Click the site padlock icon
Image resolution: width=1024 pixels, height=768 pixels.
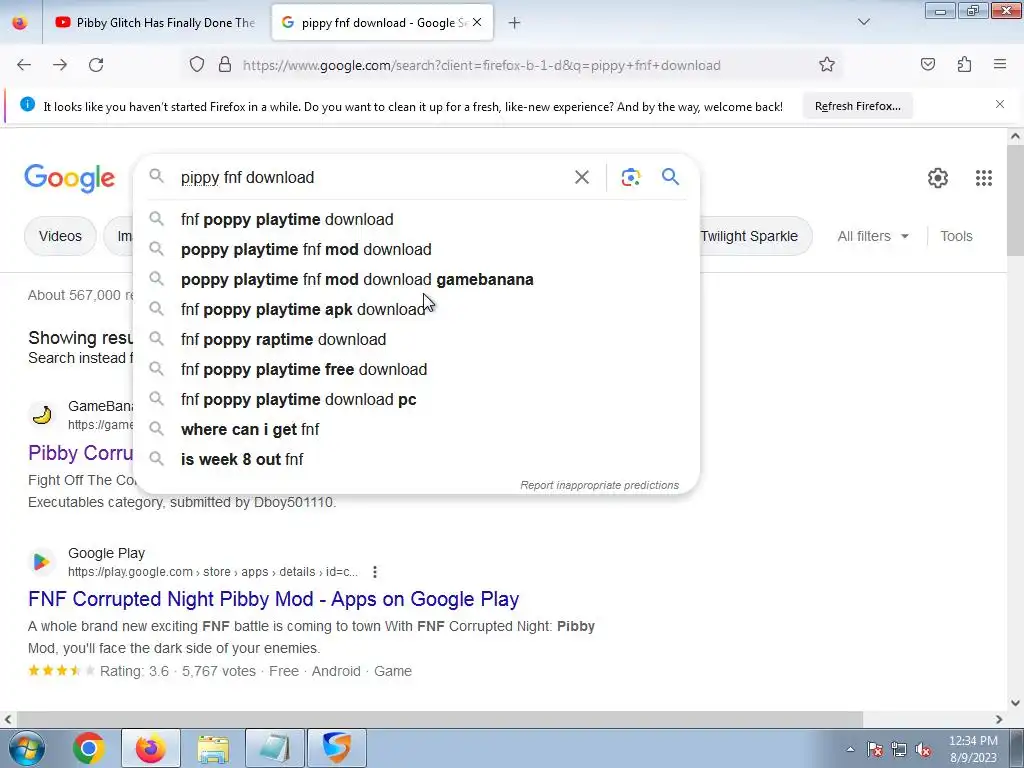click(225, 65)
